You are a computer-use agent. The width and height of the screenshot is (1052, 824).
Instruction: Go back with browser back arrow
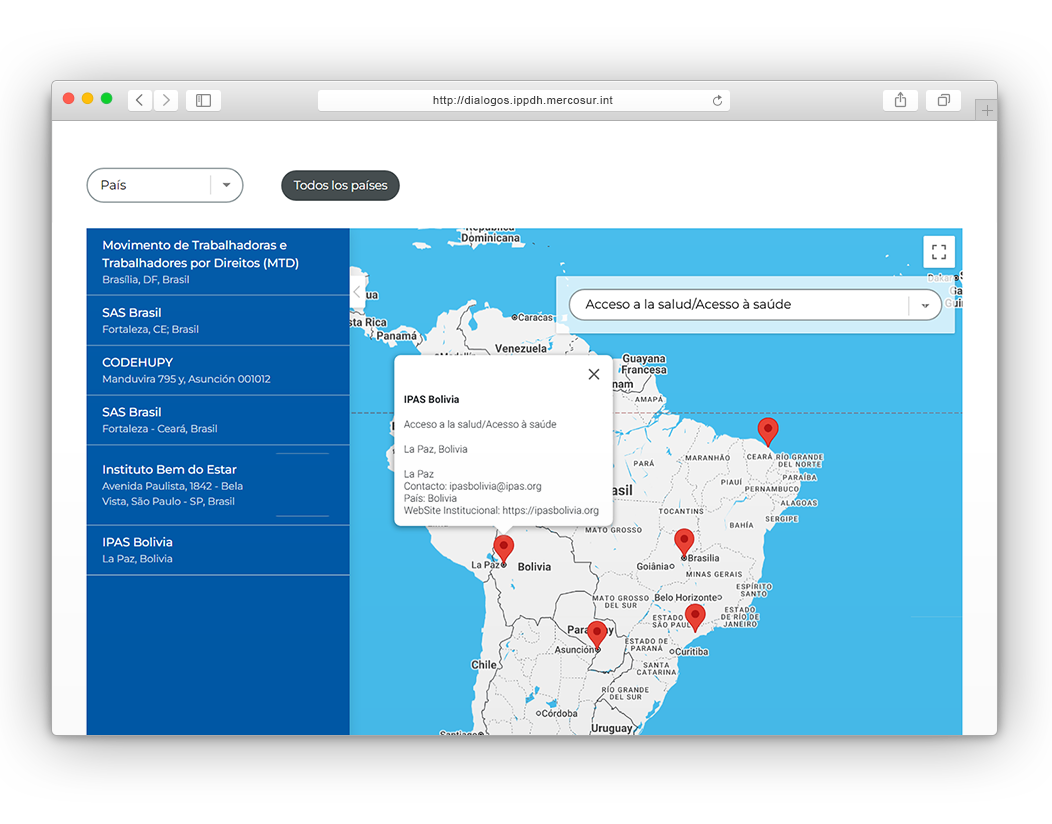tap(140, 100)
